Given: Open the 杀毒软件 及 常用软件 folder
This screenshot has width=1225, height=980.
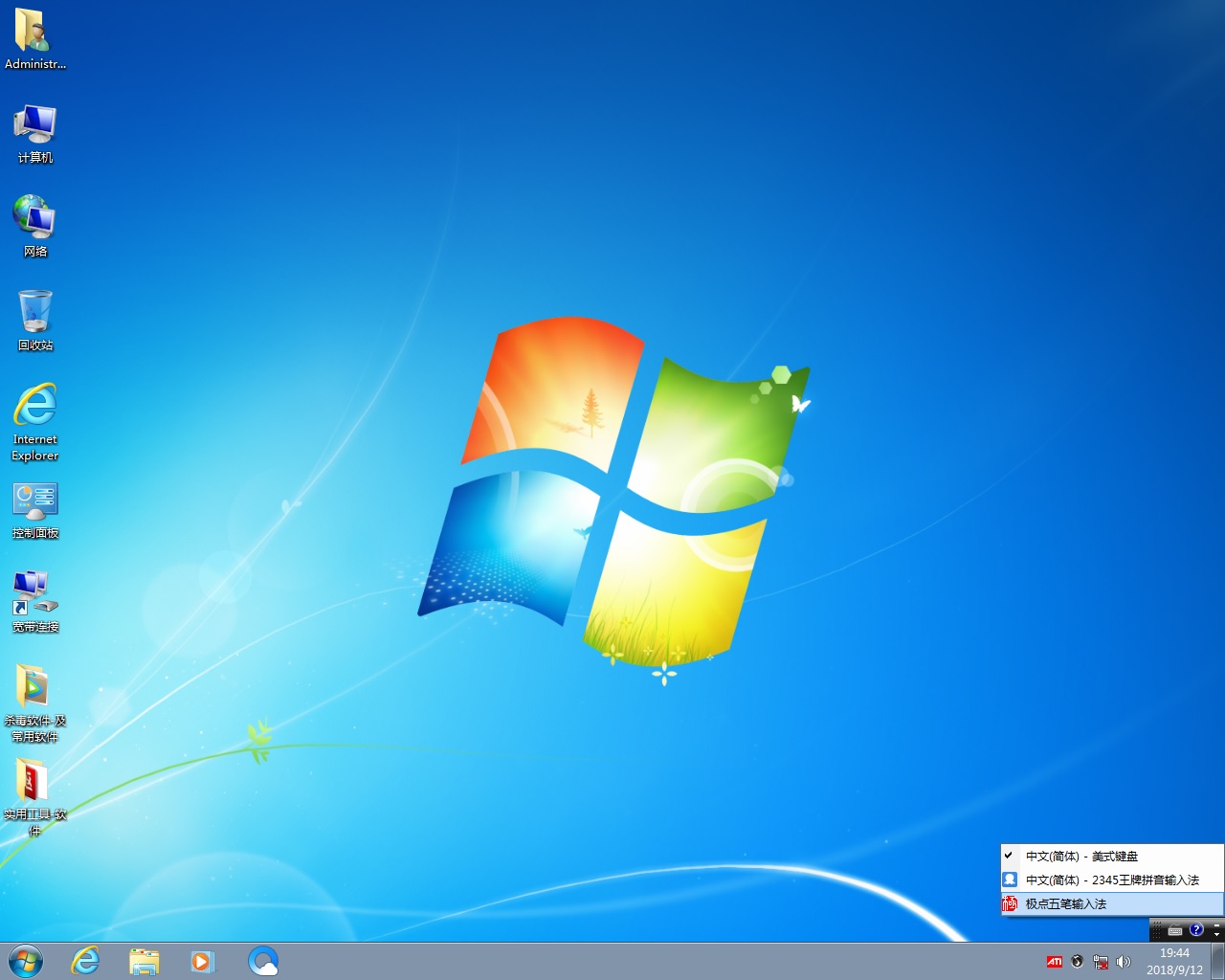Looking at the screenshot, I should (x=35, y=689).
